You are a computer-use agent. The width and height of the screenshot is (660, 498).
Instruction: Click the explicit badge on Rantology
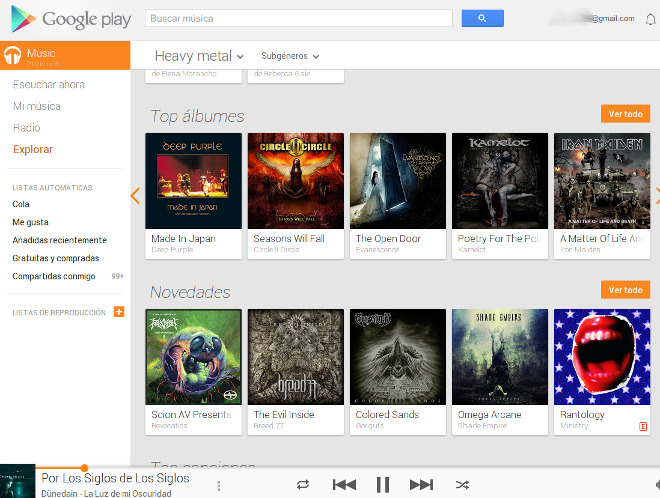[643, 426]
